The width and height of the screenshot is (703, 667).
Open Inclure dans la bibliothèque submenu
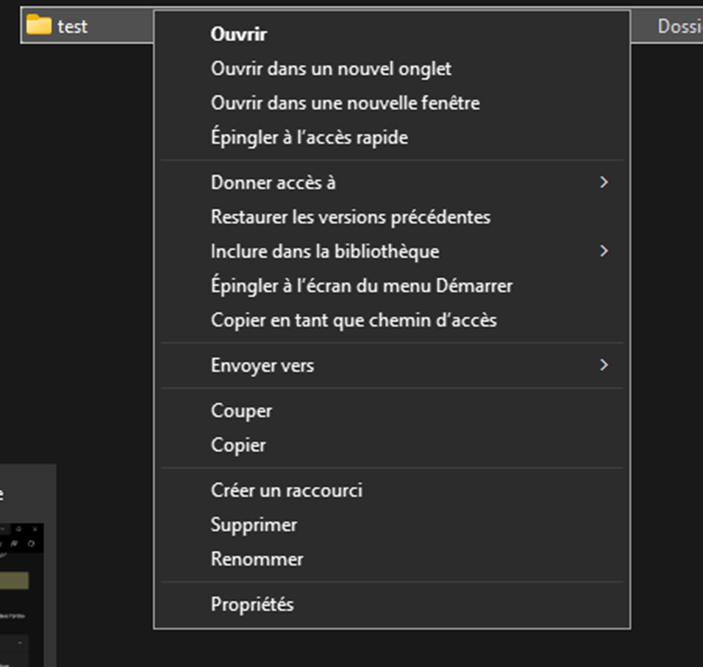(392, 251)
